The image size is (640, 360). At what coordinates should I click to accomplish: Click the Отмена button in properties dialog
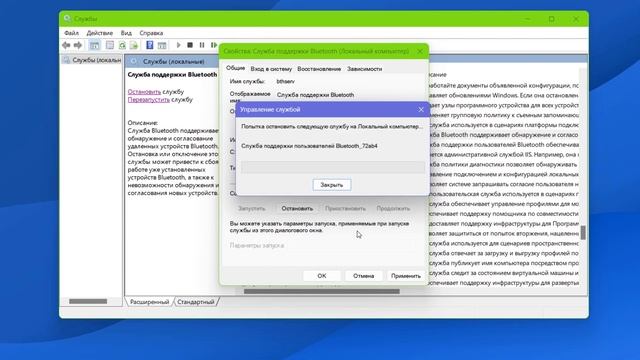(x=363, y=276)
